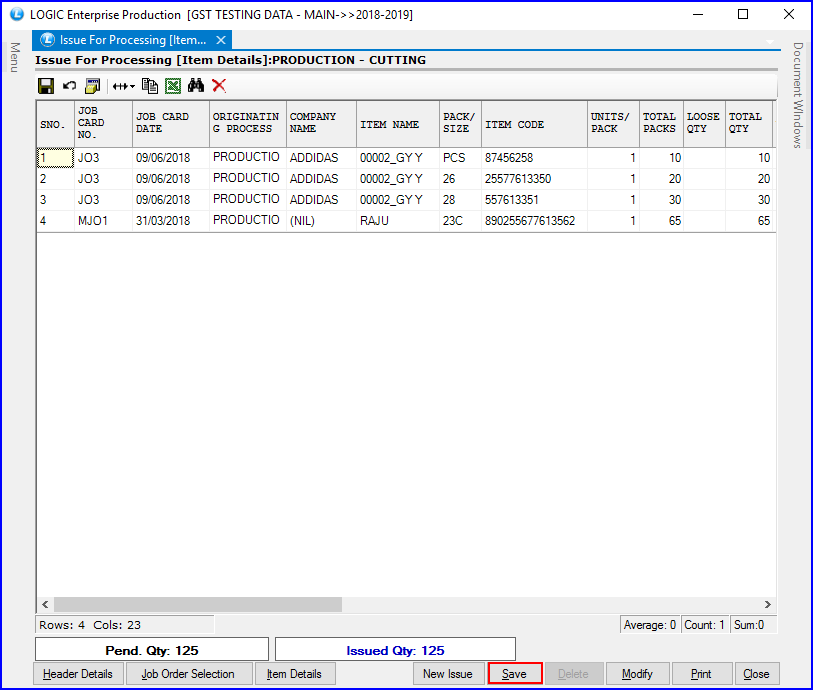813x690 pixels.
Task: Click the floppy disk save icon in toolbar
Action: [x=46, y=86]
